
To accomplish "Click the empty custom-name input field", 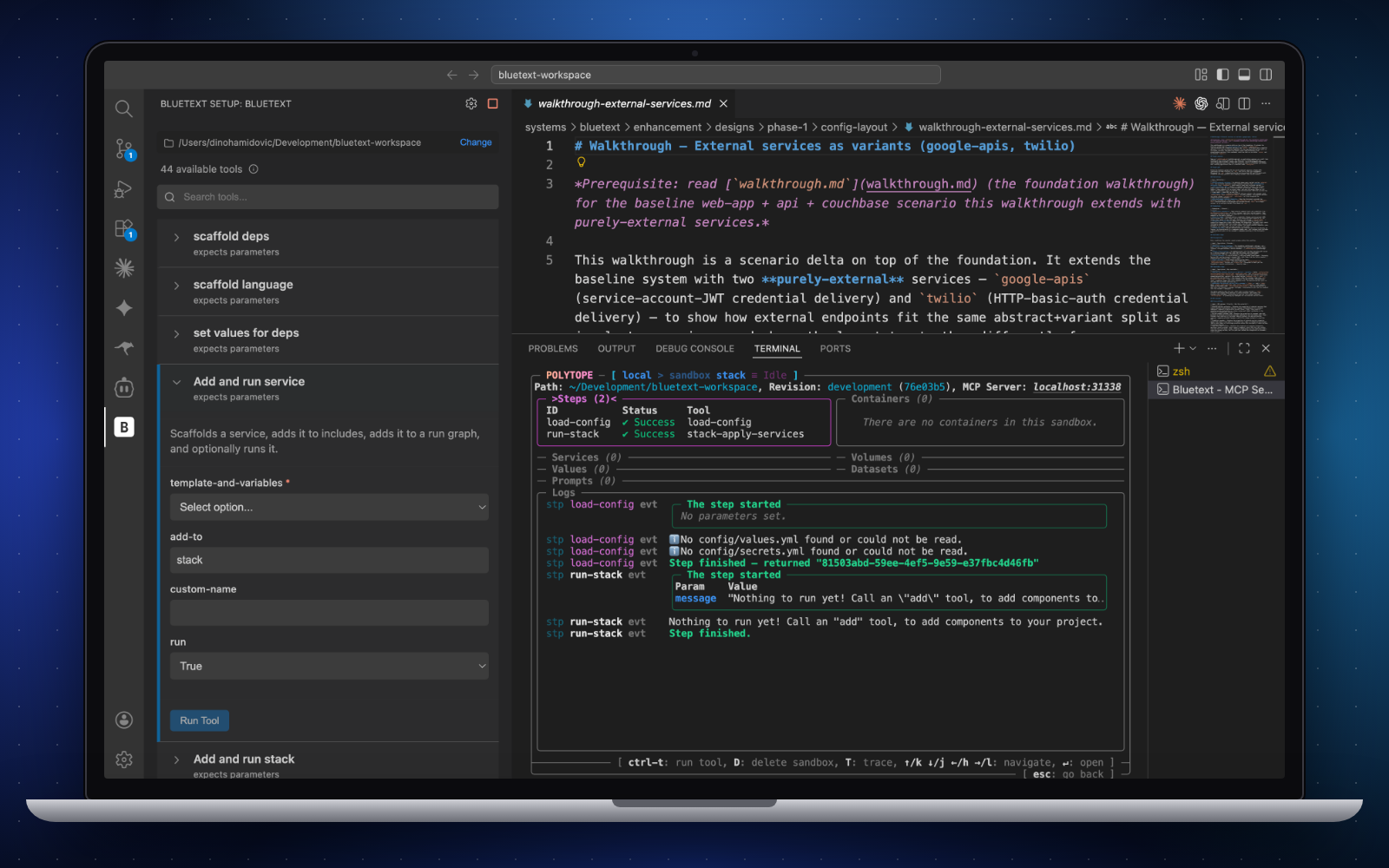I will coord(329,613).
